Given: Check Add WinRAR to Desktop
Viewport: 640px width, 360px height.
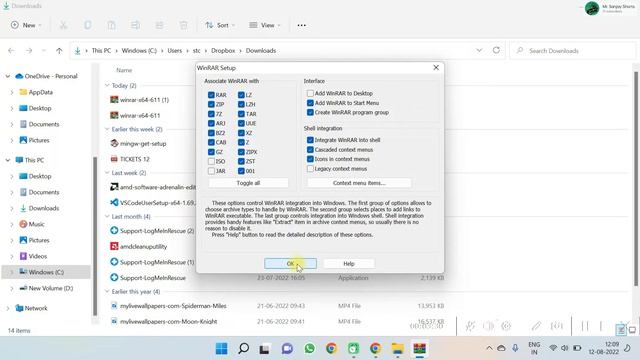Looking at the screenshot, I should click(310, 93).
